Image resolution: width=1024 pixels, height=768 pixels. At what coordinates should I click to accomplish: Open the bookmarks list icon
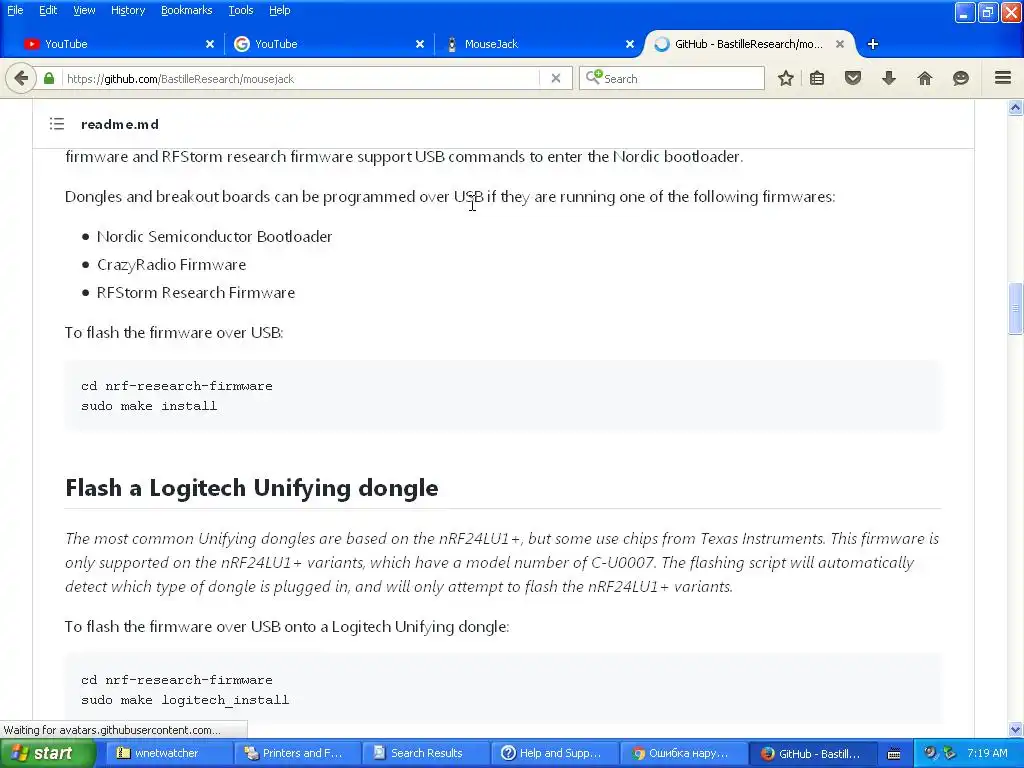pos(817,78)
